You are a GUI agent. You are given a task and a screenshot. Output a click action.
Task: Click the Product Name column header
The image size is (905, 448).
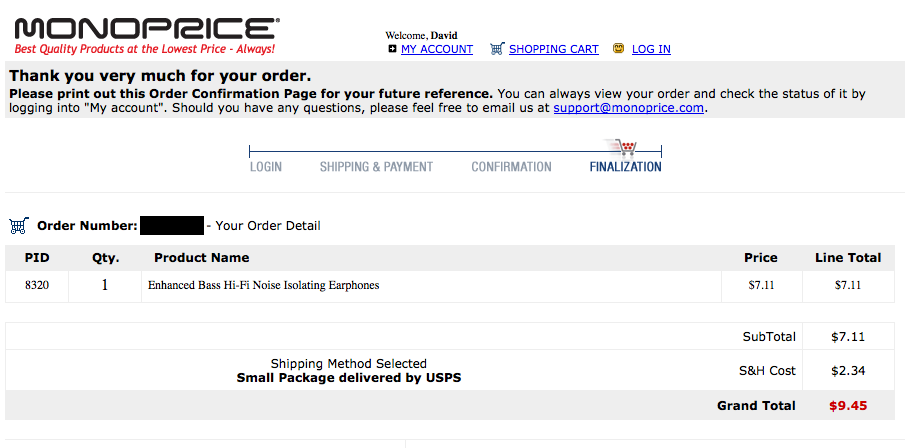point(201,257)
